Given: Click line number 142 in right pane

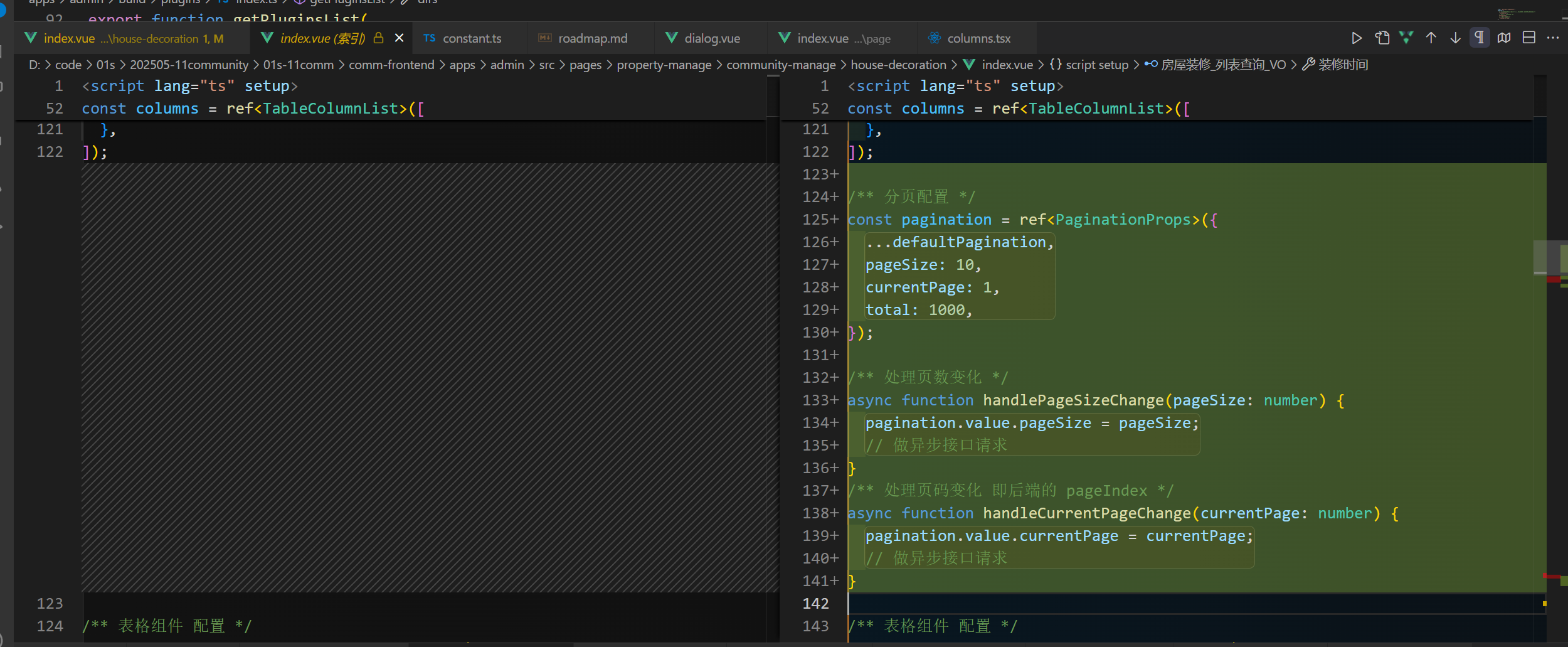Looking at the screenshot, I should pyautogui.click(x=815, y=603).
